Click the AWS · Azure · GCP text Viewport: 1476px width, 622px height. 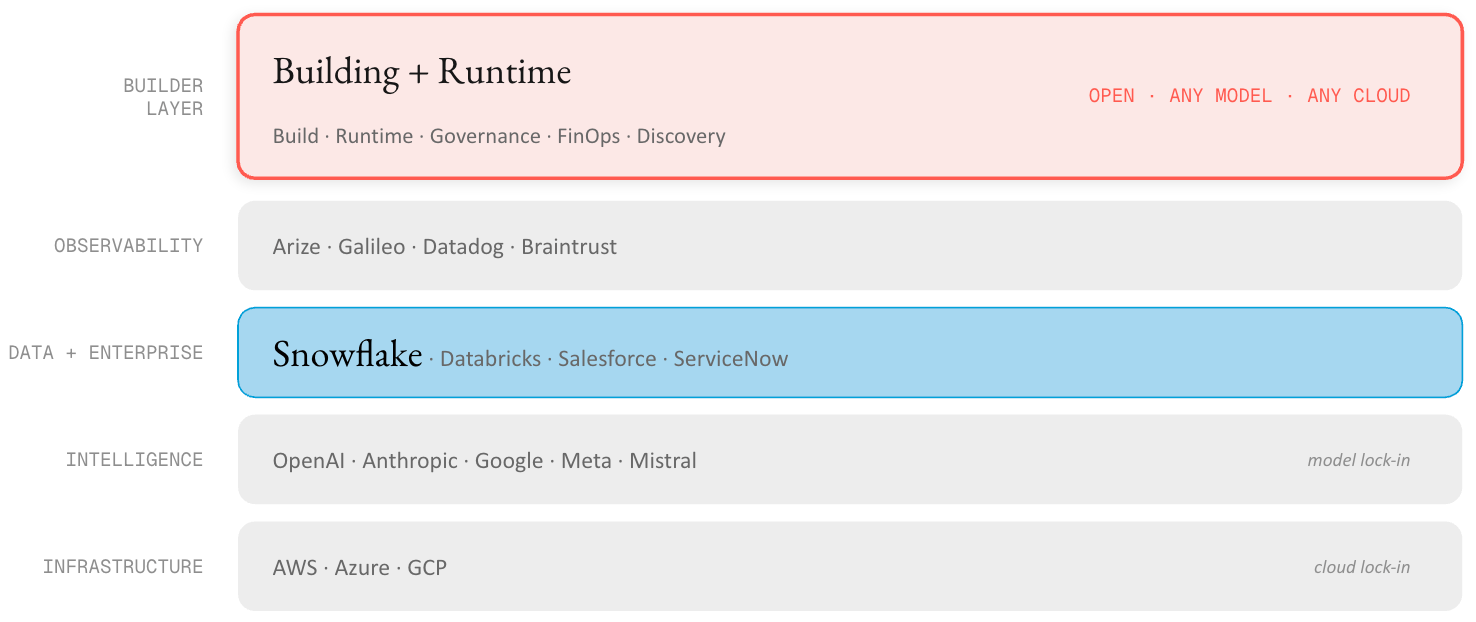(360, 568)
